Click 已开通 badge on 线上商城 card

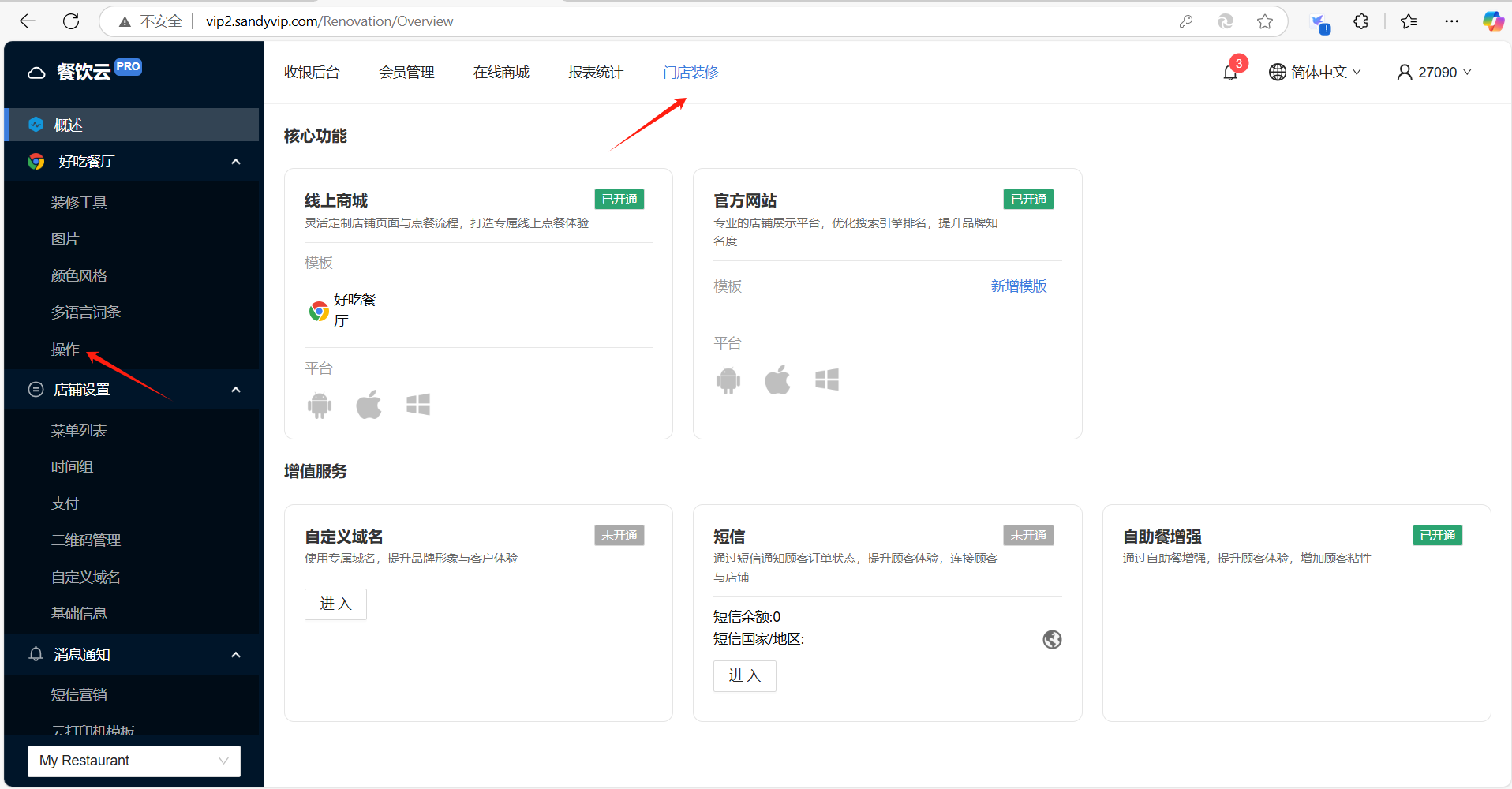coord(619,200)
